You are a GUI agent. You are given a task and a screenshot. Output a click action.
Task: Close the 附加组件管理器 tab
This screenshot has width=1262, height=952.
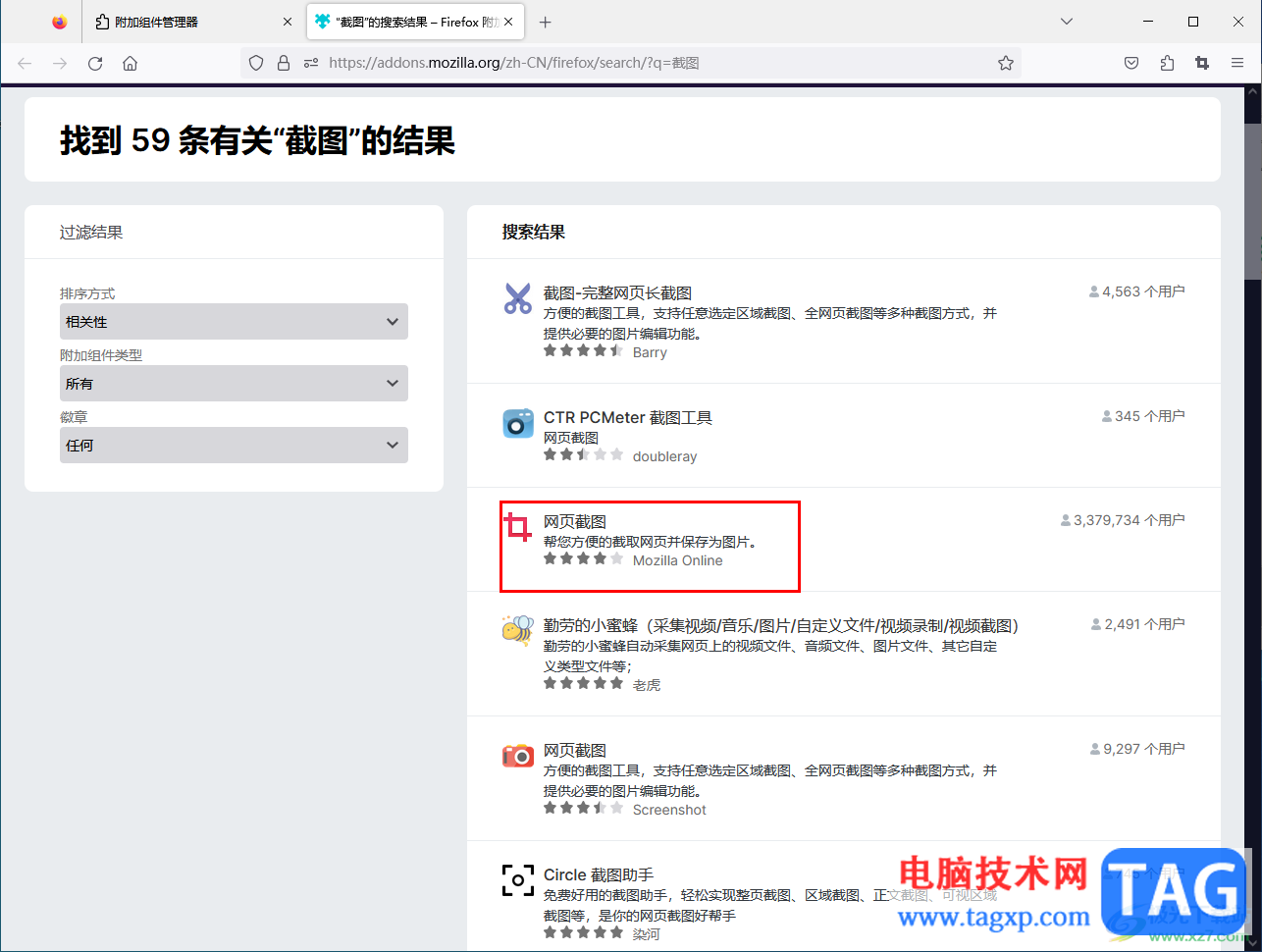288,22
